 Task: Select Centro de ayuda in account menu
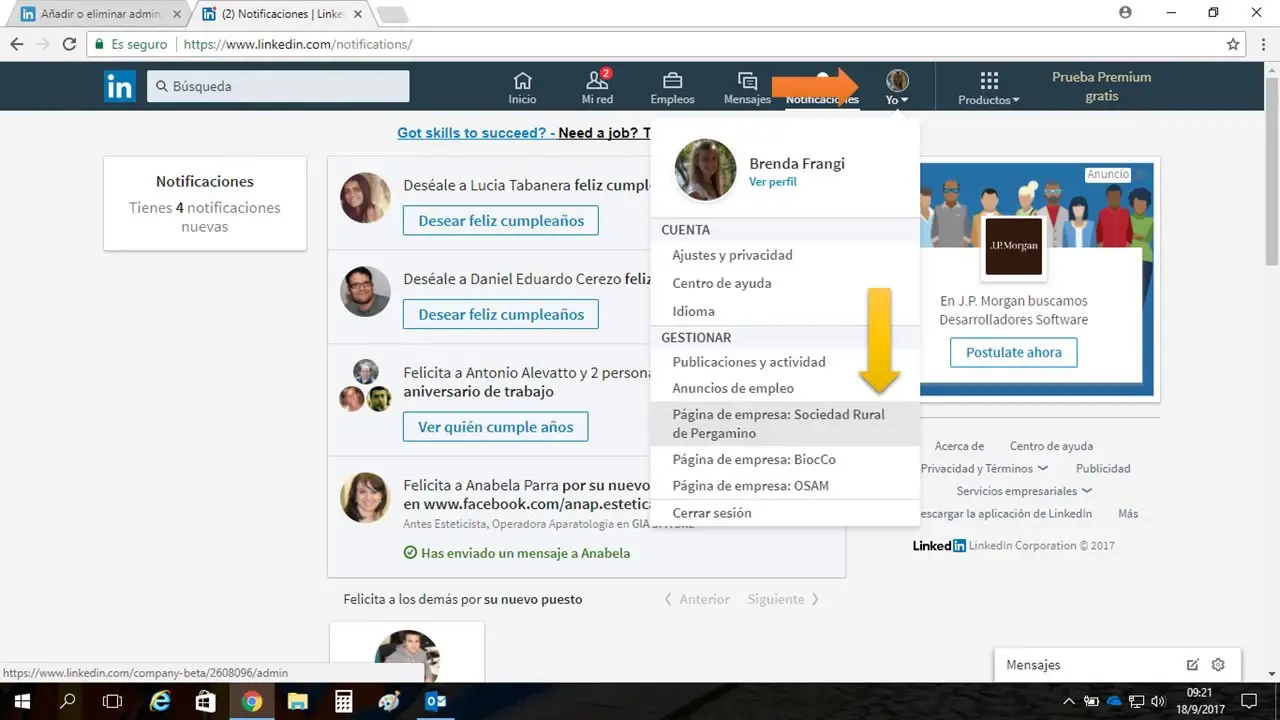(x=722, y=283)
